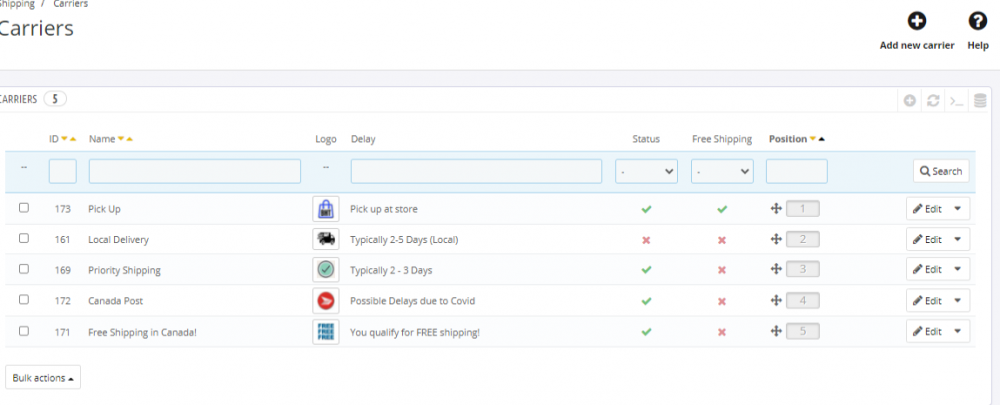This screenshot has height=405, width=1000.
Task: Click the Name filter input field
Action: tap(194, 172)
